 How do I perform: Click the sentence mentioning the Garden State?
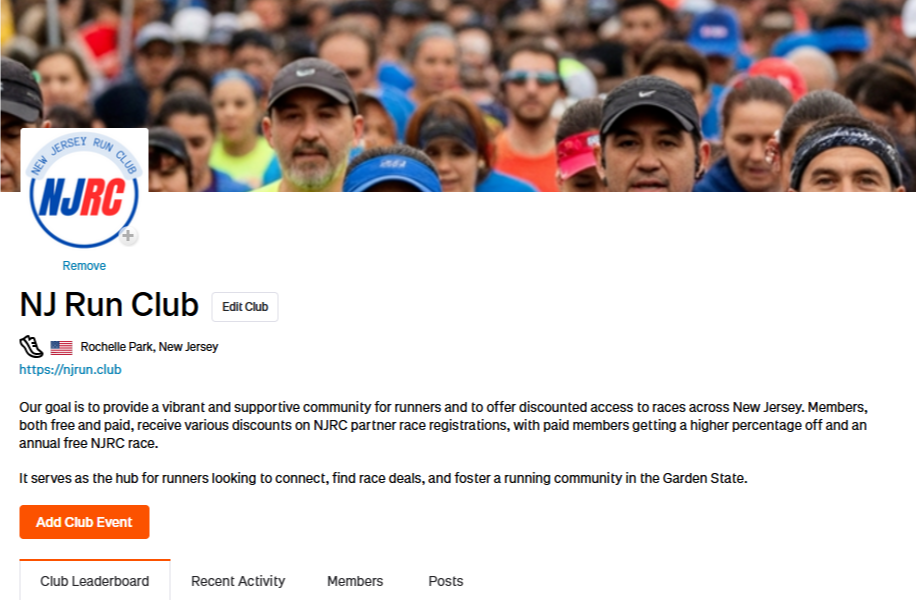[383, 478]
